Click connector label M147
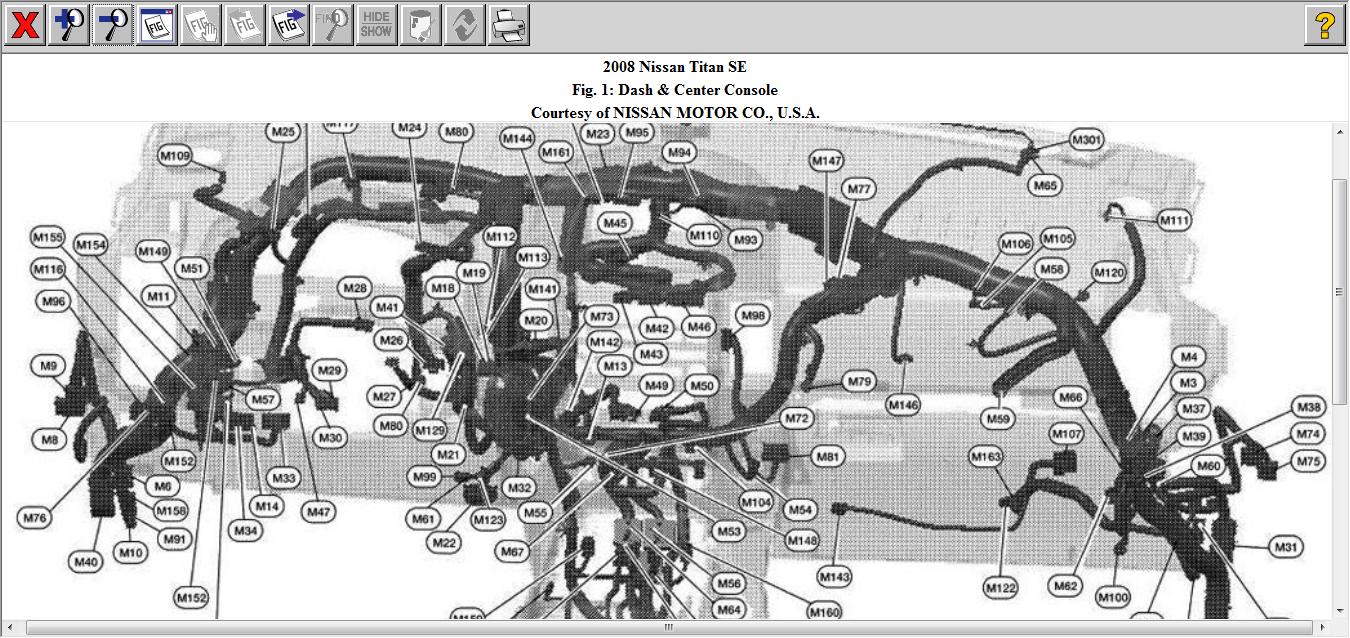Viewport: 1350px width, 638px height. [827, 160]
